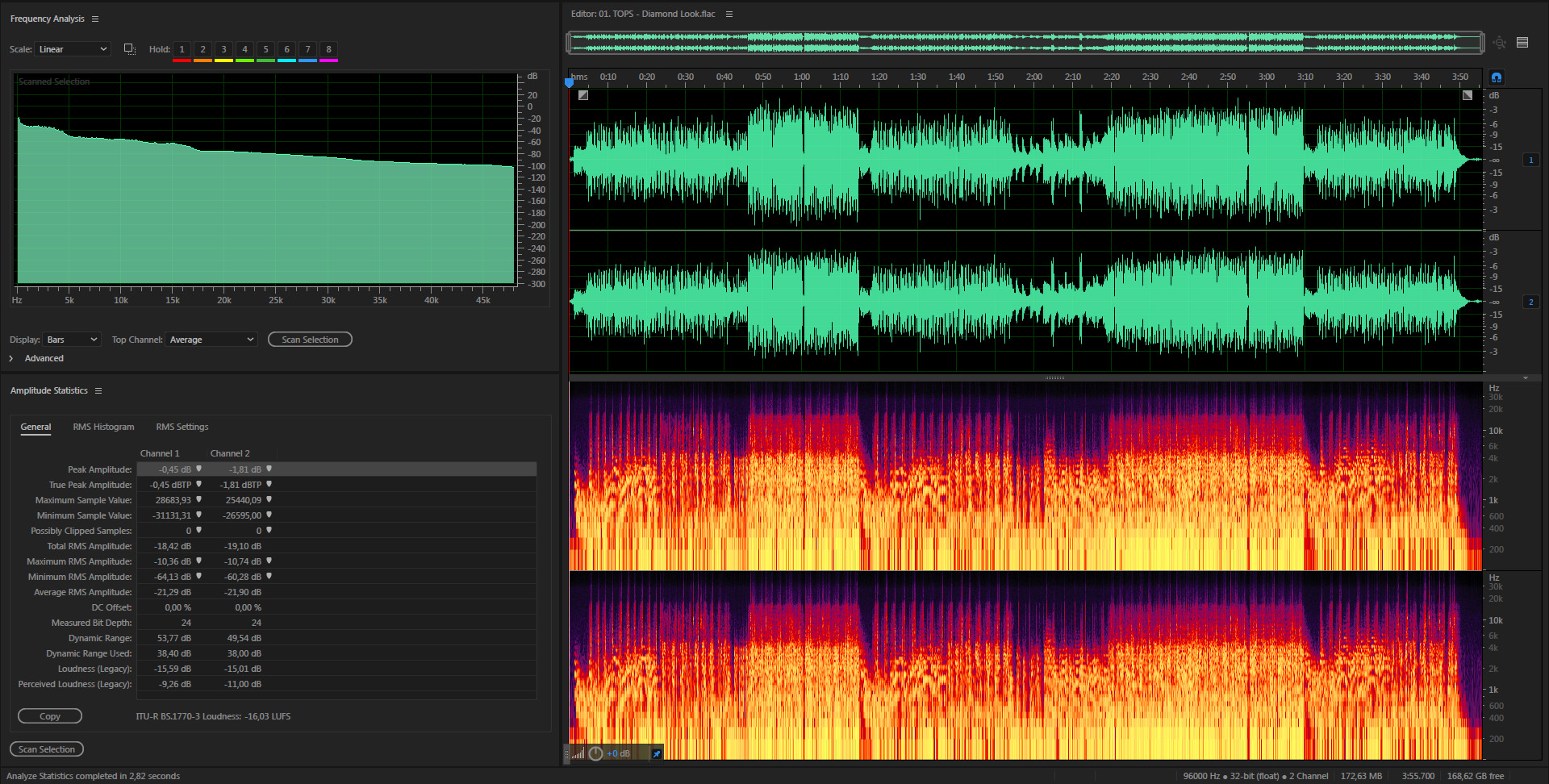Click the 3:55.700 duration in status bar
1549x784 pixels.
pos(1418,776)
